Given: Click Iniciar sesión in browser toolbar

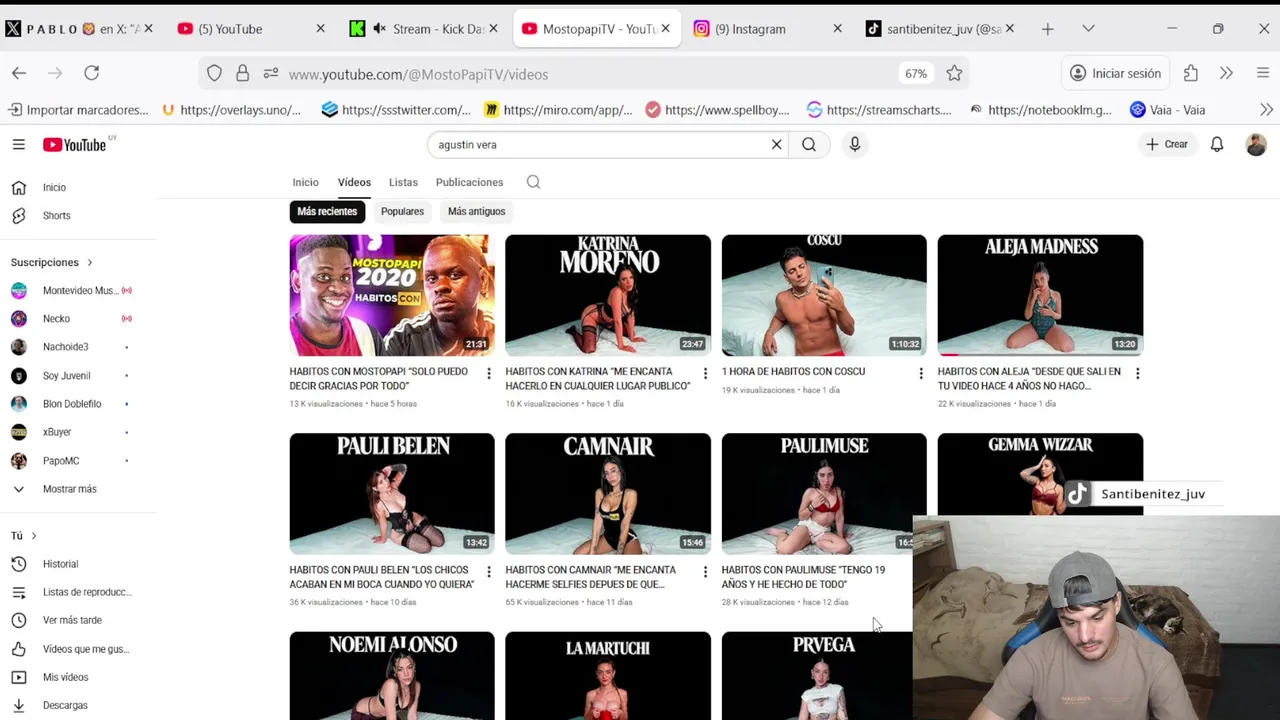Looking at the screenshot, I should pyautogui.click(x=1115, y=73).
